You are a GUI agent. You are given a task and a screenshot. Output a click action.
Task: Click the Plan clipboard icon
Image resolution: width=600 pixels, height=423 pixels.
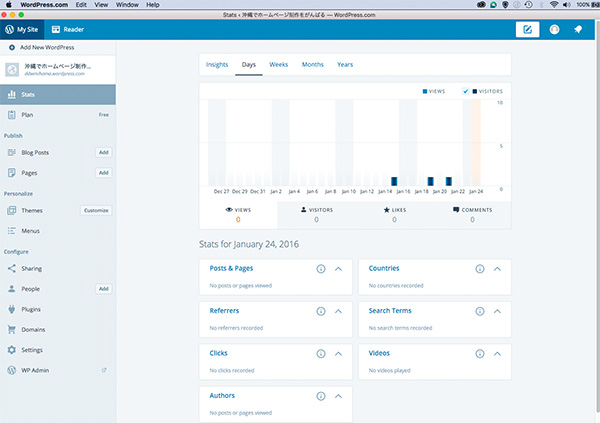pyautogui.click(x=12, y=114)
